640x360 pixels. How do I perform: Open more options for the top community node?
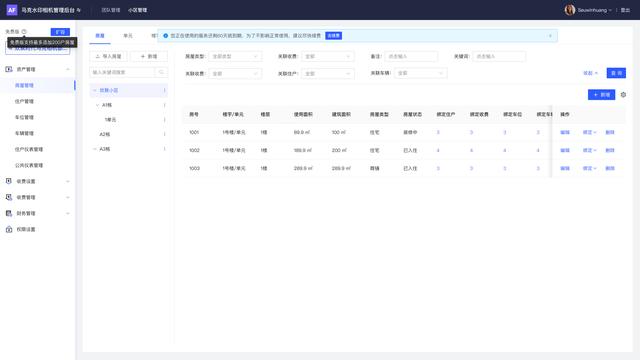point(164,90)
